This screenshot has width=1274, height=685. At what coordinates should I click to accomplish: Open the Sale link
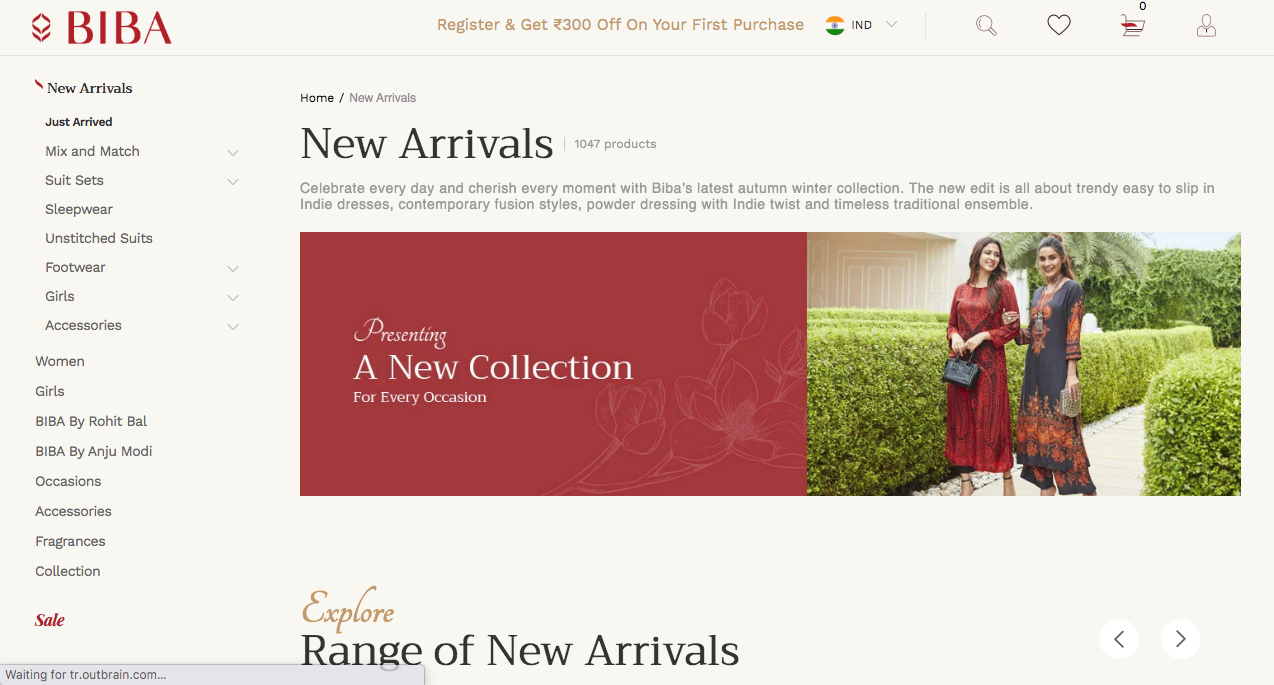50,620
